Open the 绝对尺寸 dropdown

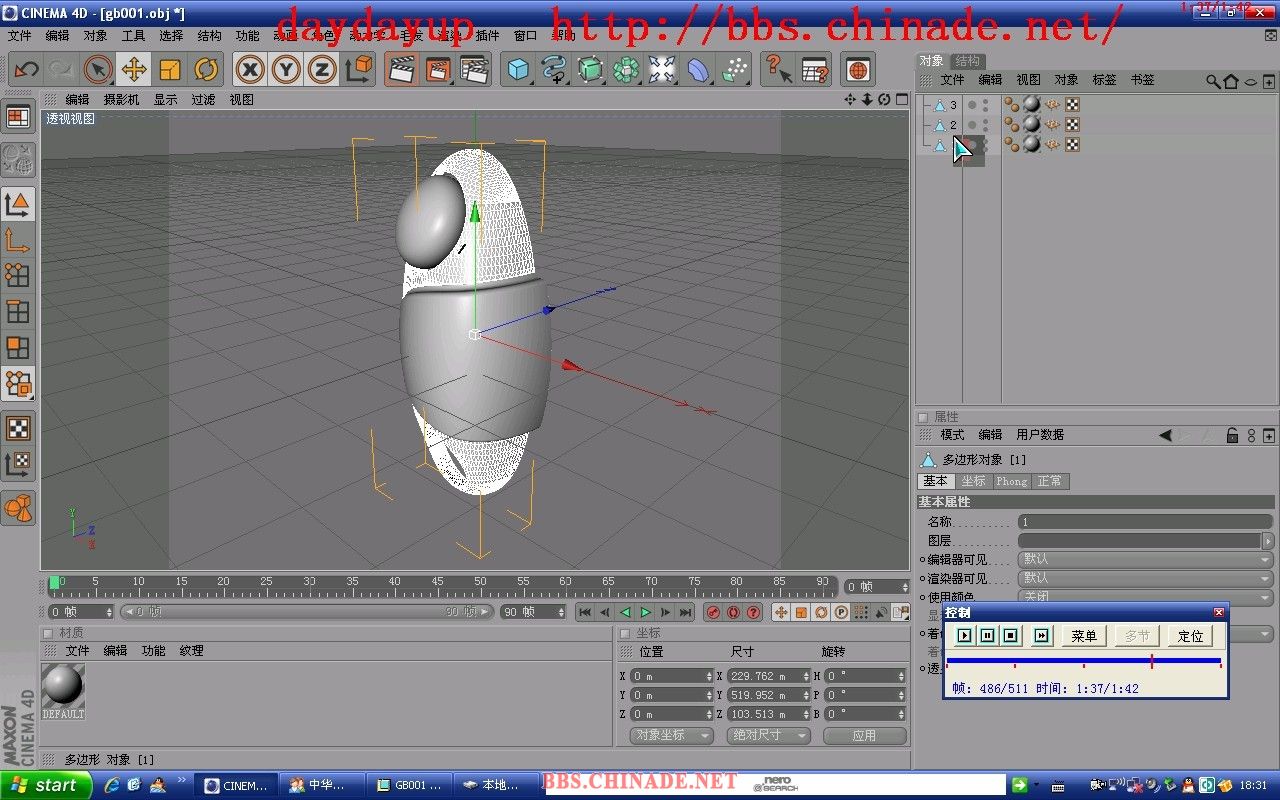pos(767,735)
